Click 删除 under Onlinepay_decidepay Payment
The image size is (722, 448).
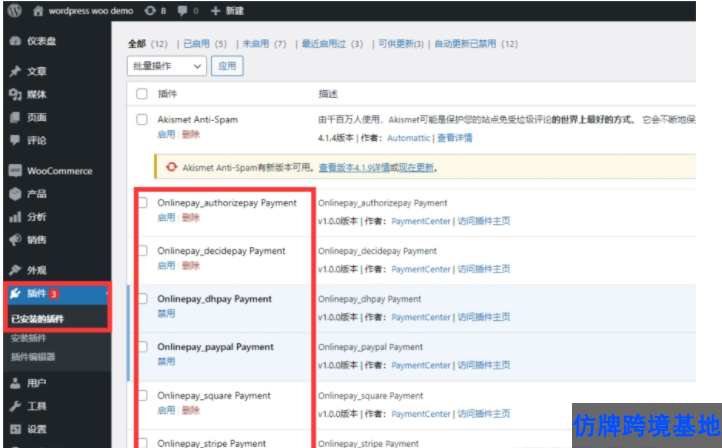(x=191, y=265)
